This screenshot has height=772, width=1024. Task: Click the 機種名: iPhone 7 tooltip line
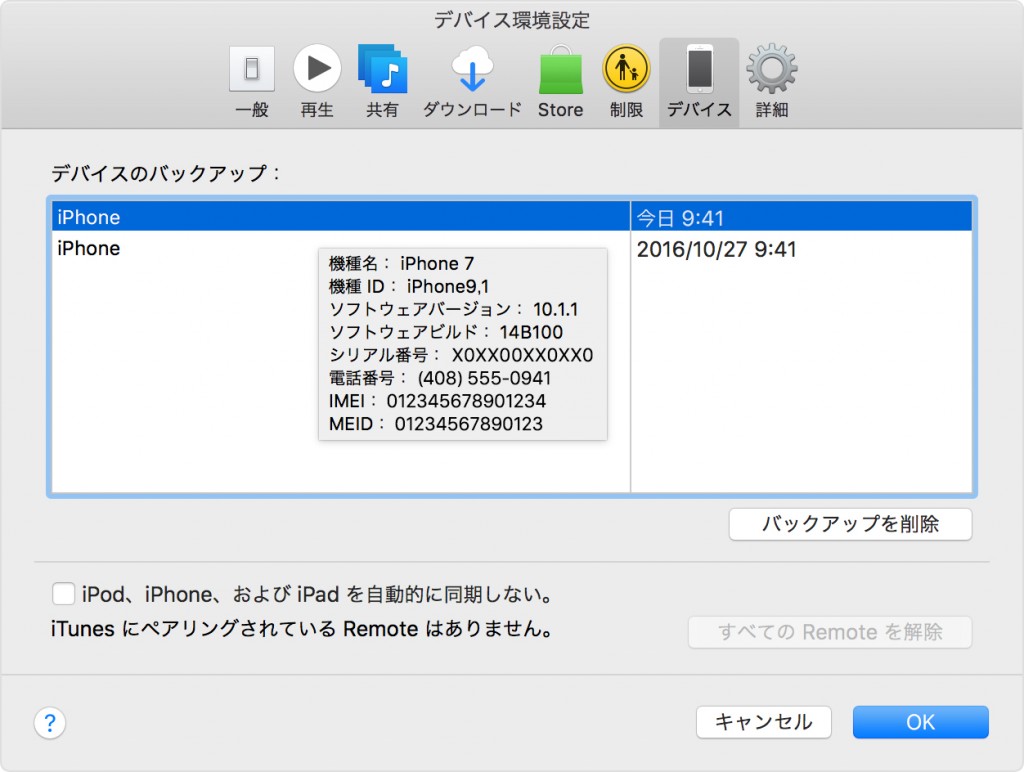click(x=401, y=263)
